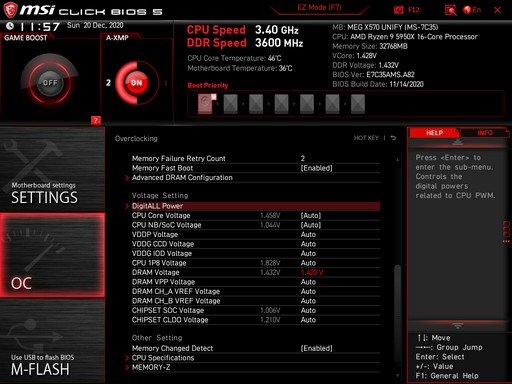Toggle the A-XMP button currently ON
Screen dimensions: 512x384
pos(136,83)
